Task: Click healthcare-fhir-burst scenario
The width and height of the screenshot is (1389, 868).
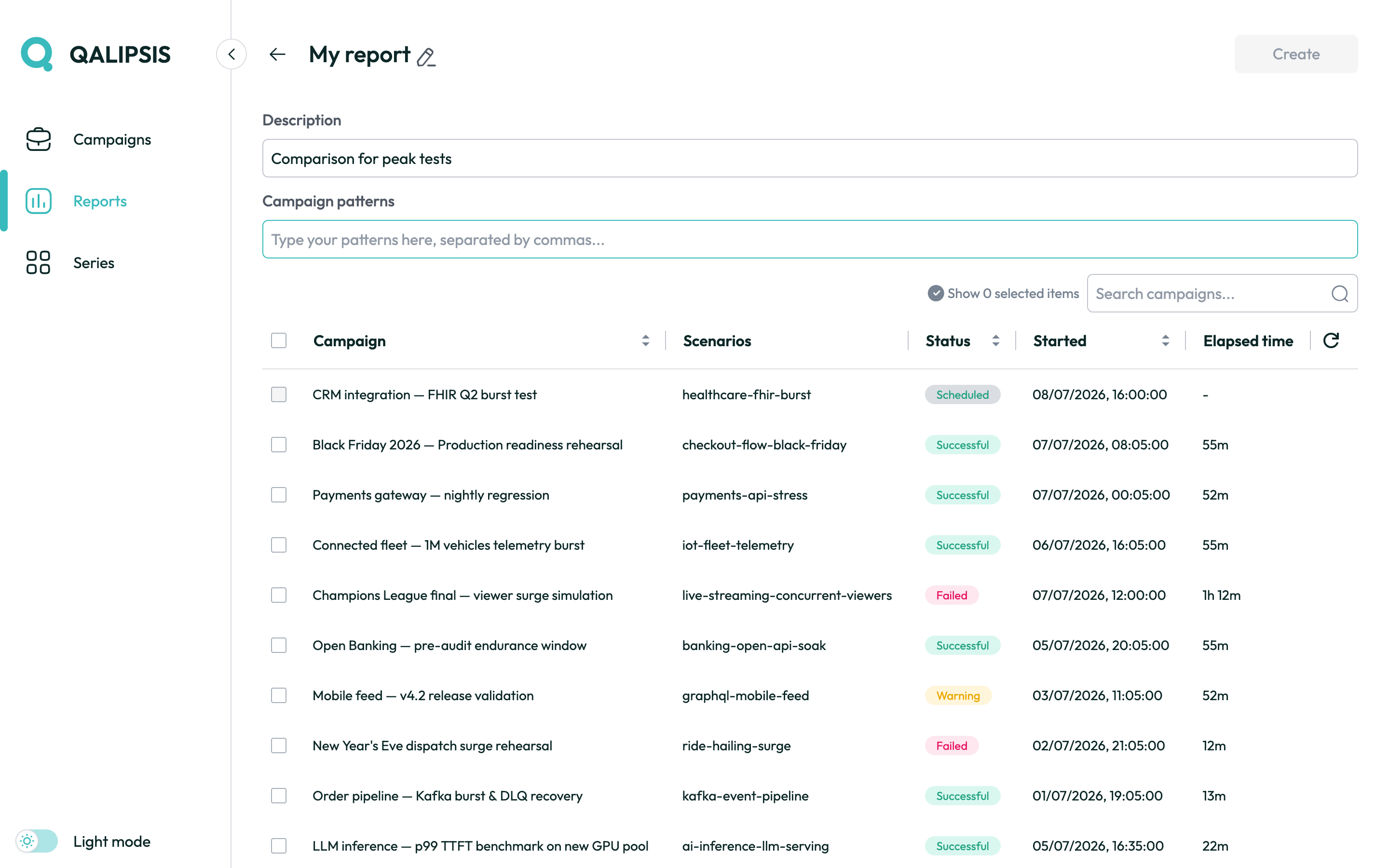Action: (x=746, y=394)
